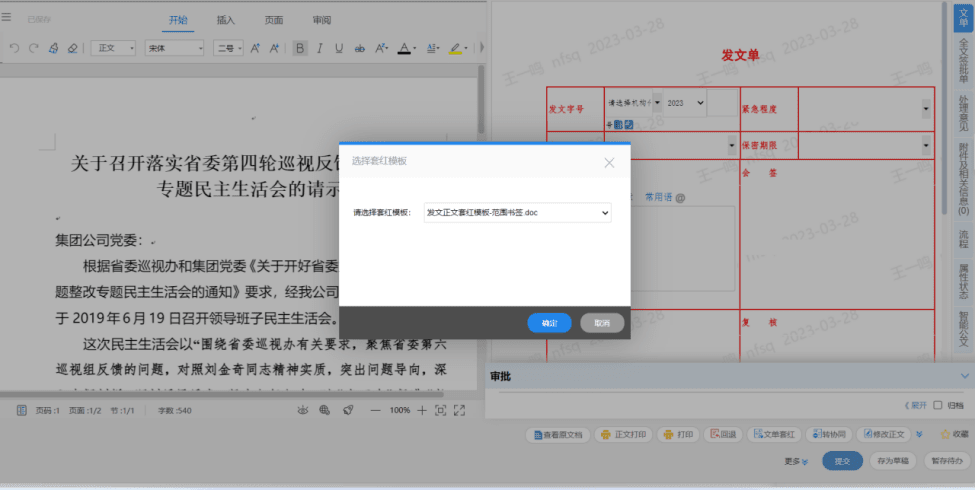
Task: Expand more actions via blue double chevron
Action: (x=920, y=434)
